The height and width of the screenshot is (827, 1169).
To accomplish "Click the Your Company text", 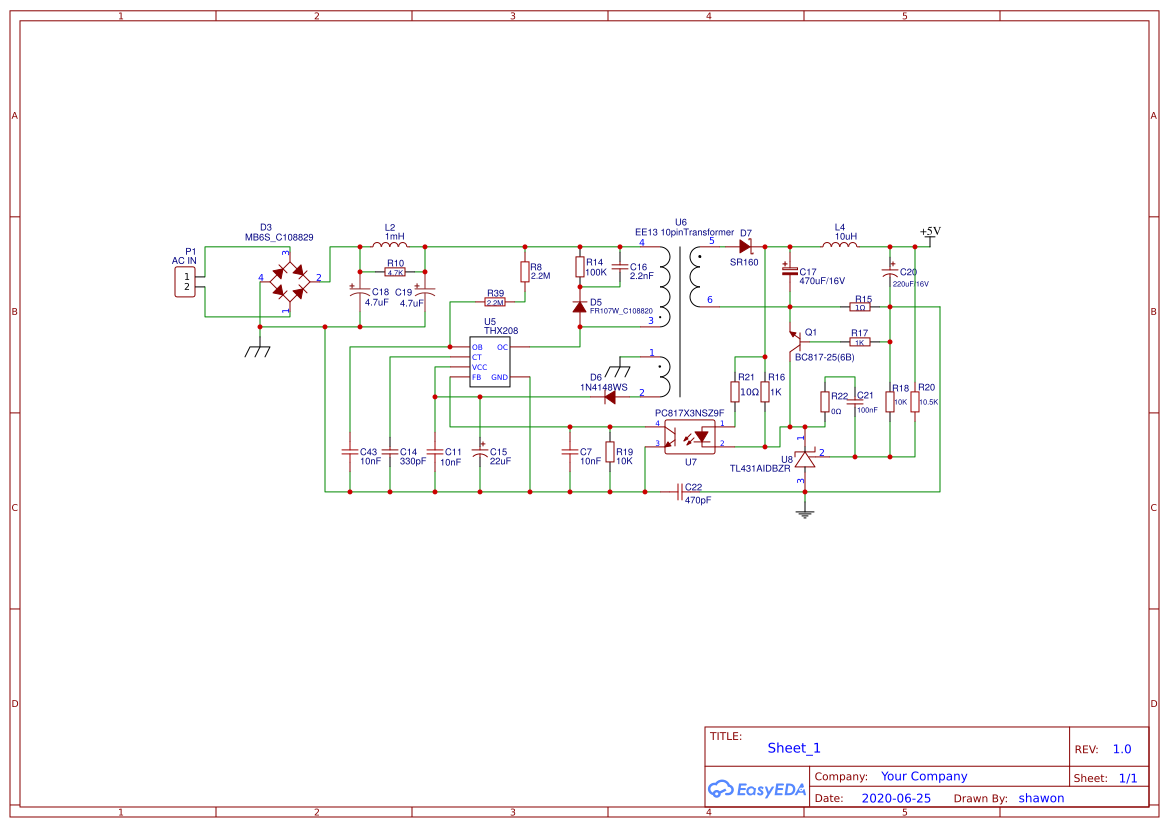I will tap(923, 776).
